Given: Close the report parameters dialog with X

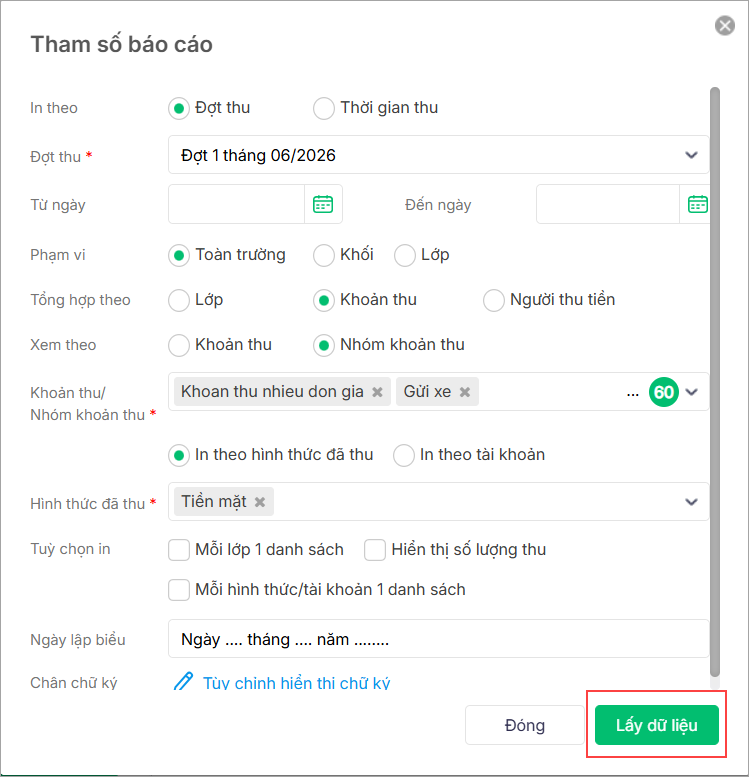Looking at the screenshot, I should pyautogui.click(x=725, y=26).
